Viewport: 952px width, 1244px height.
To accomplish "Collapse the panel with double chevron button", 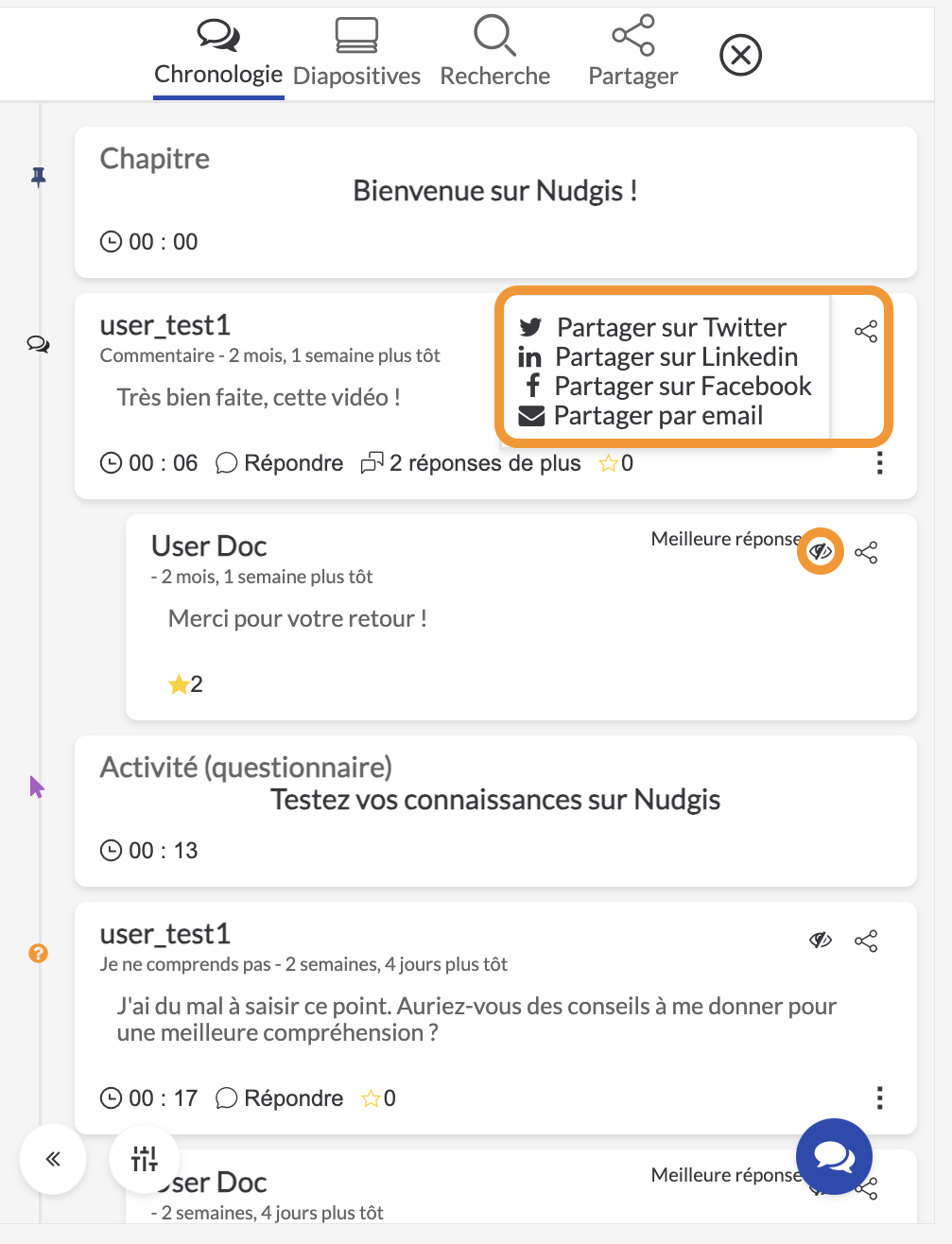I will pos(53,1159).
